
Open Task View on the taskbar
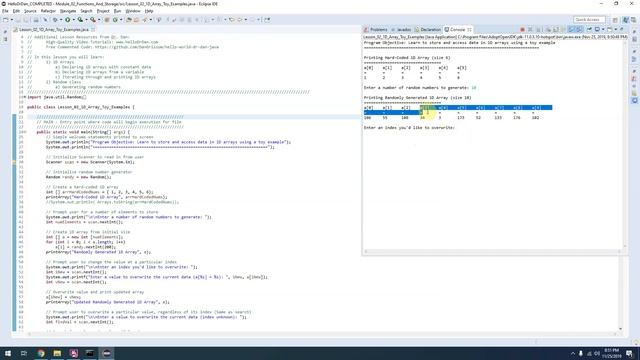[x=24, y=353]
